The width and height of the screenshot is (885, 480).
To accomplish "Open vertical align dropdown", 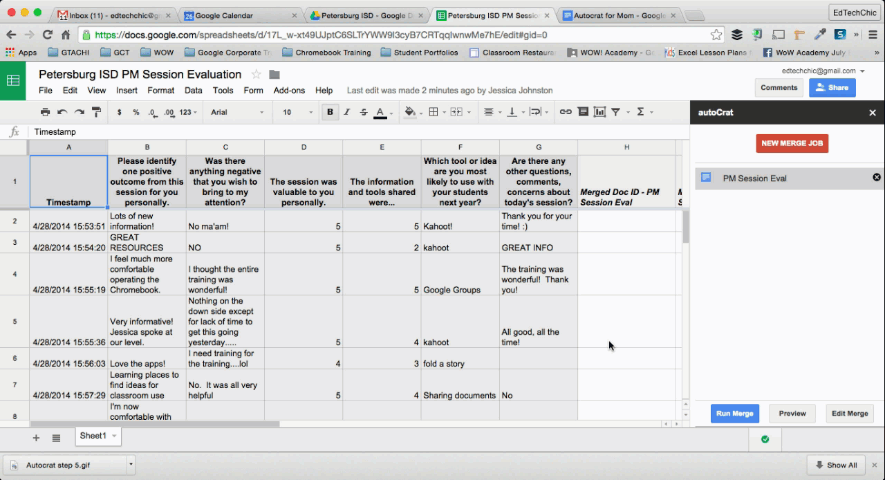I will click(x=515, y=112).
